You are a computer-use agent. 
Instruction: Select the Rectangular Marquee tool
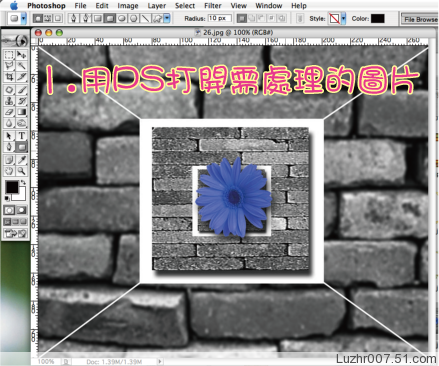pyautogui.click(x=9, y=55)
